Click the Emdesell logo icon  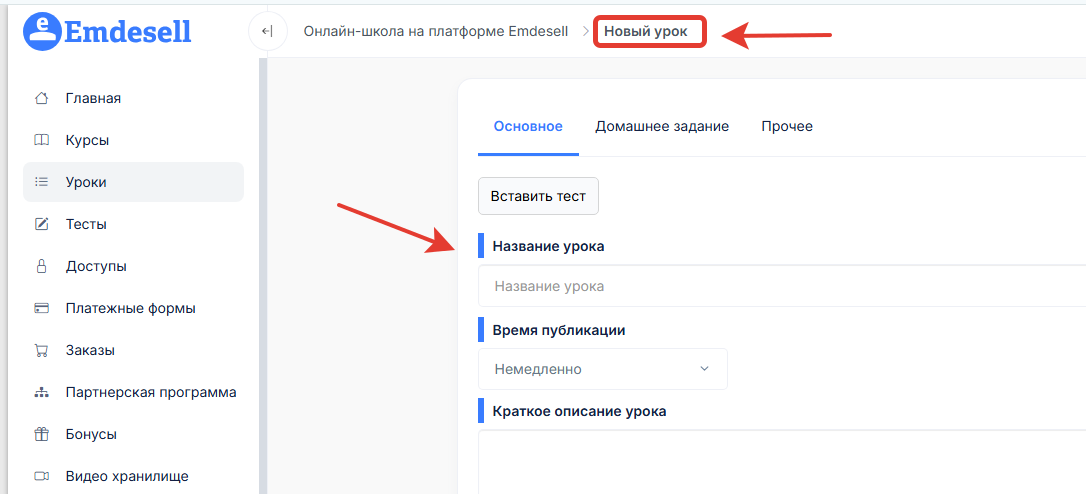(43, 31)
